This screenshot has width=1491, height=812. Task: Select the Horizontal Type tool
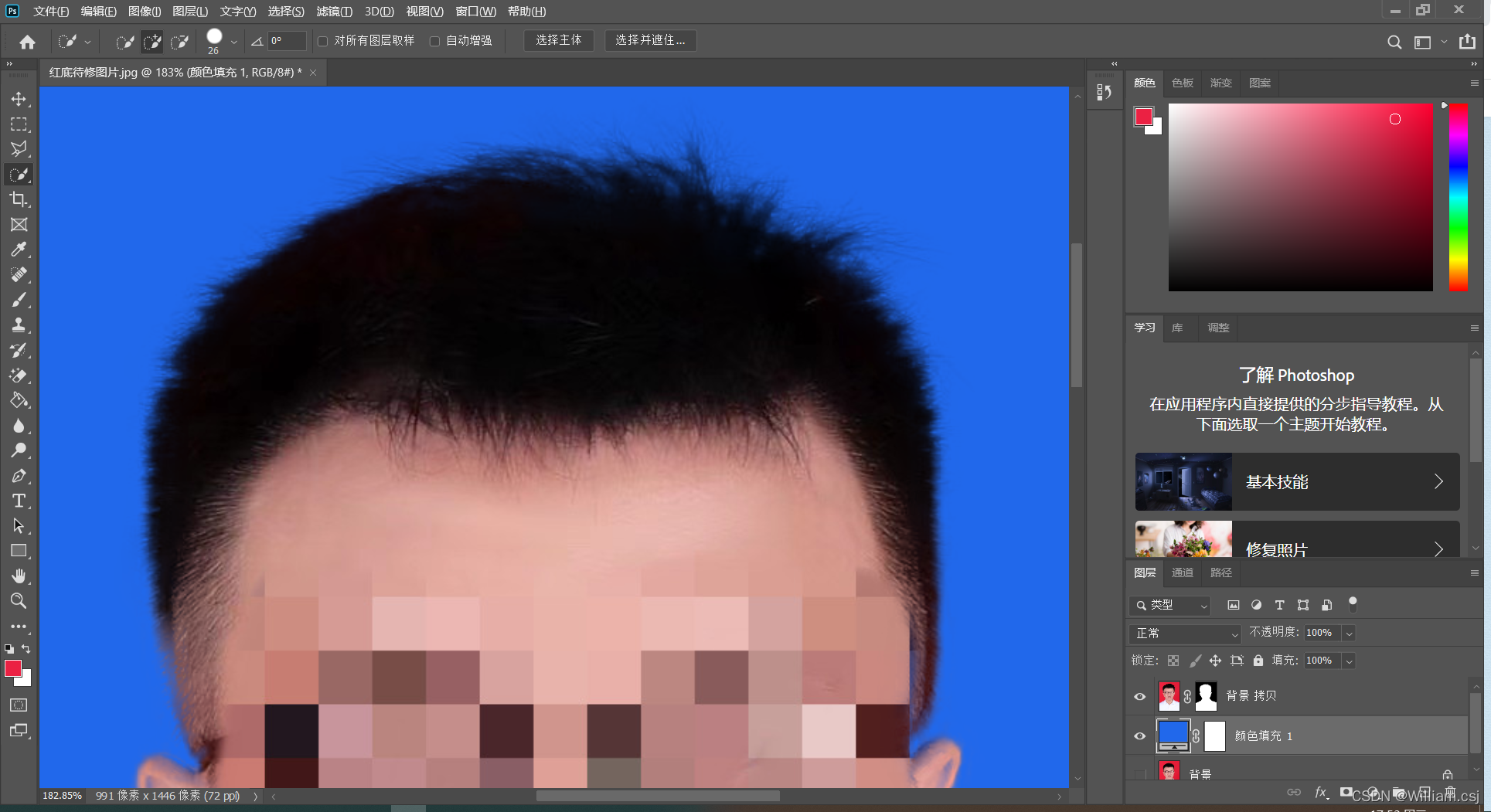(x=19, y=501)
